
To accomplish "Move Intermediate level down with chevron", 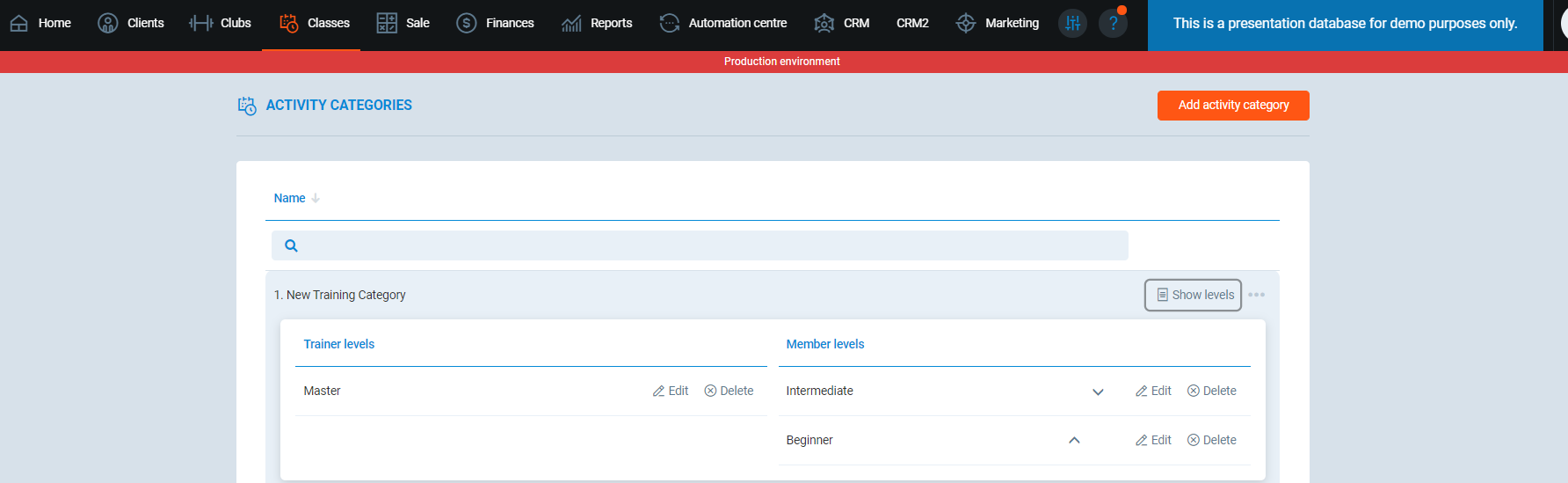I will (1098, 392).
